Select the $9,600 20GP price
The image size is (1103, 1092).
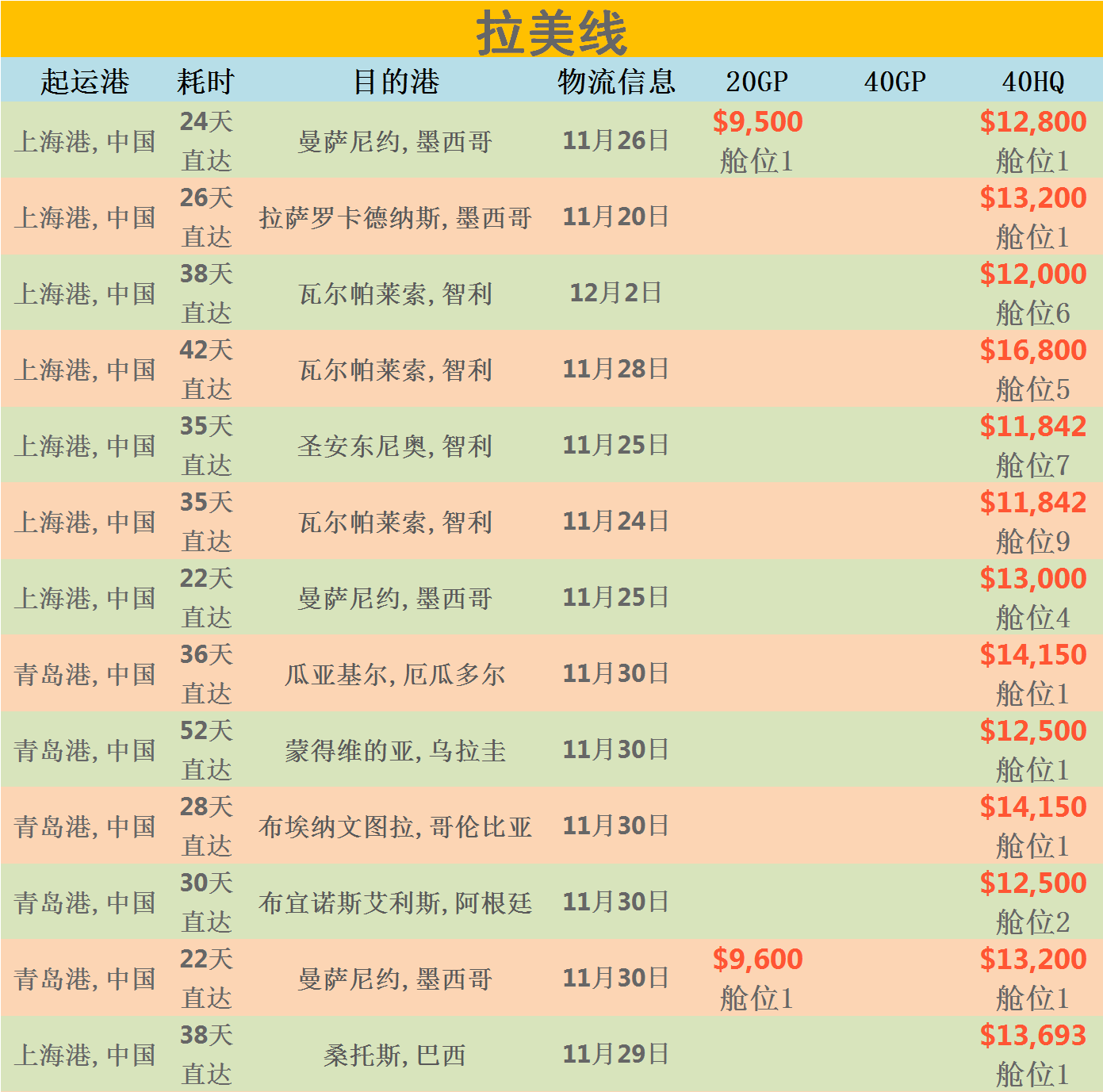coord(757,959)
